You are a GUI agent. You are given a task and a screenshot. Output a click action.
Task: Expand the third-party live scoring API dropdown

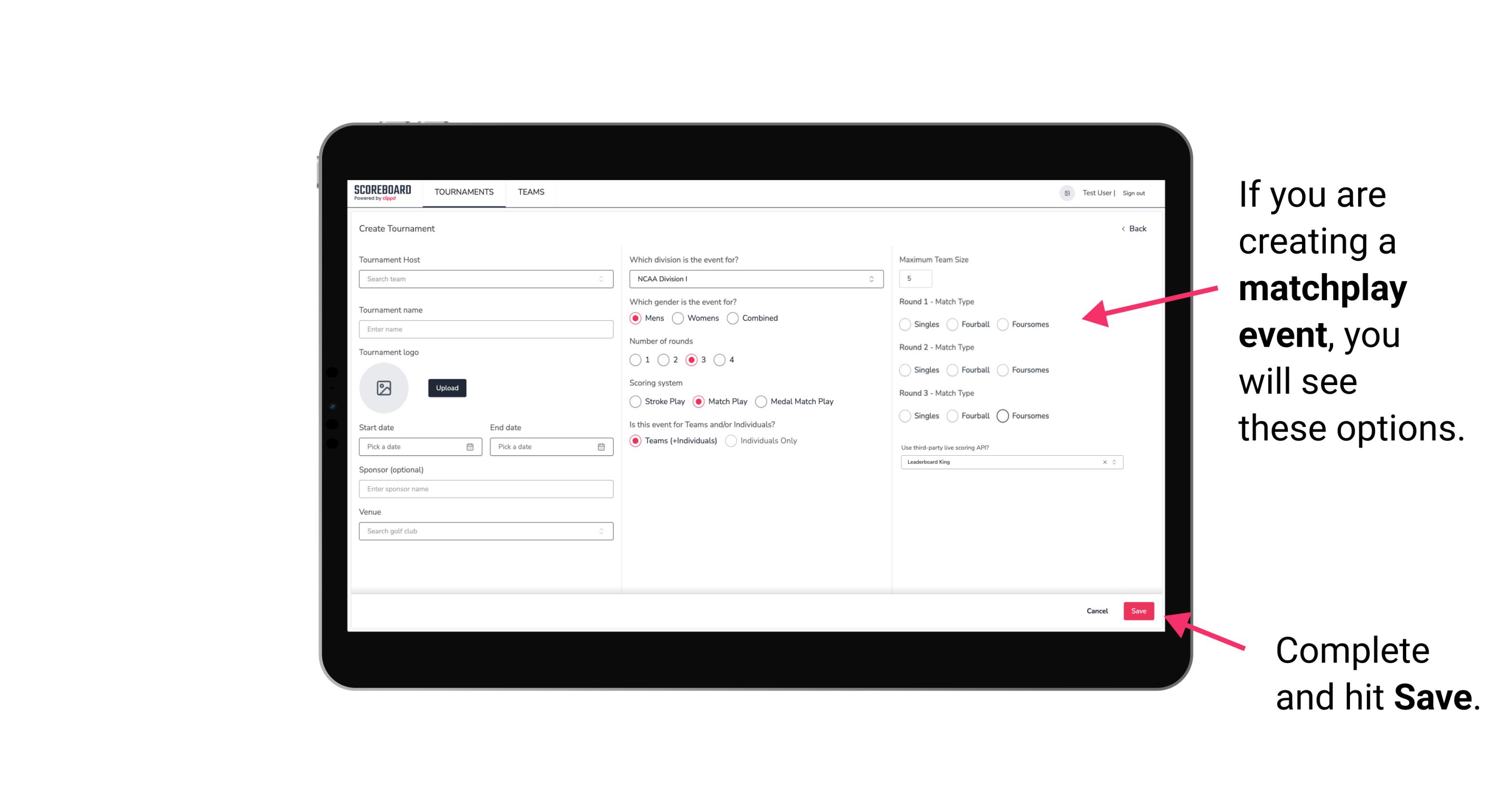[1113, 462]
